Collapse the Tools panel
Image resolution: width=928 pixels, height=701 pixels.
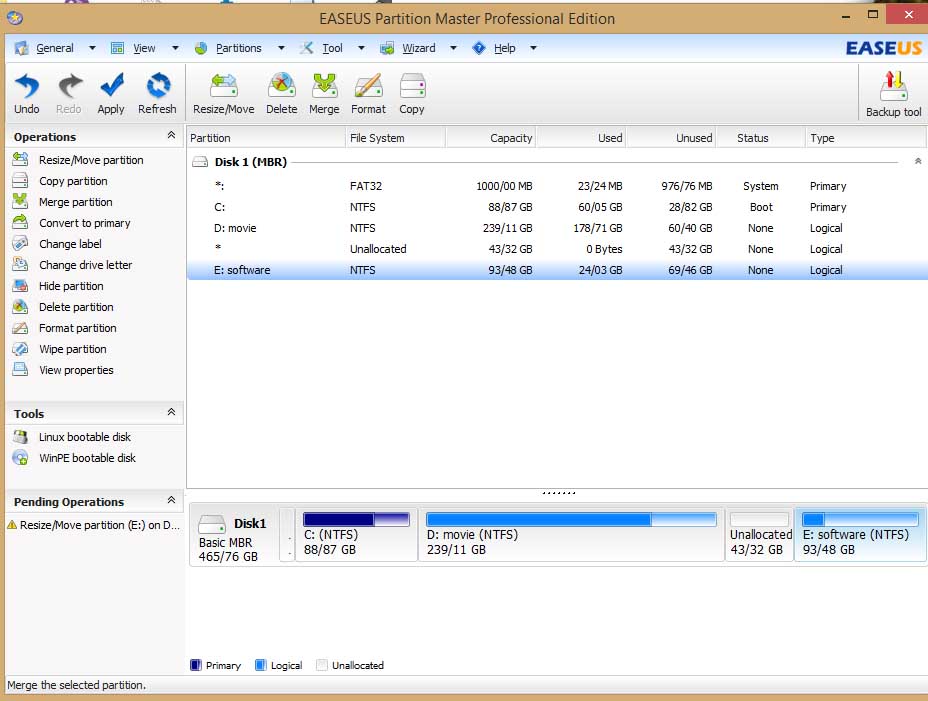[x=171, y=413]
